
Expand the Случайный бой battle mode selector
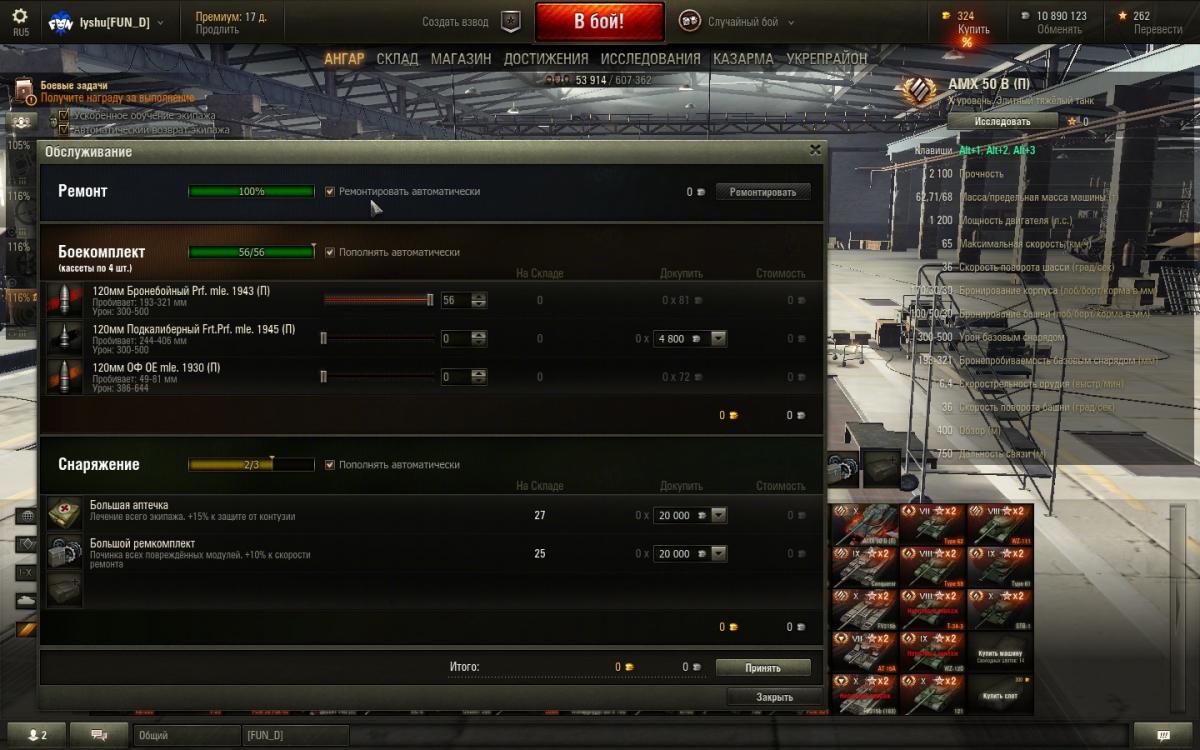(737, 21)
